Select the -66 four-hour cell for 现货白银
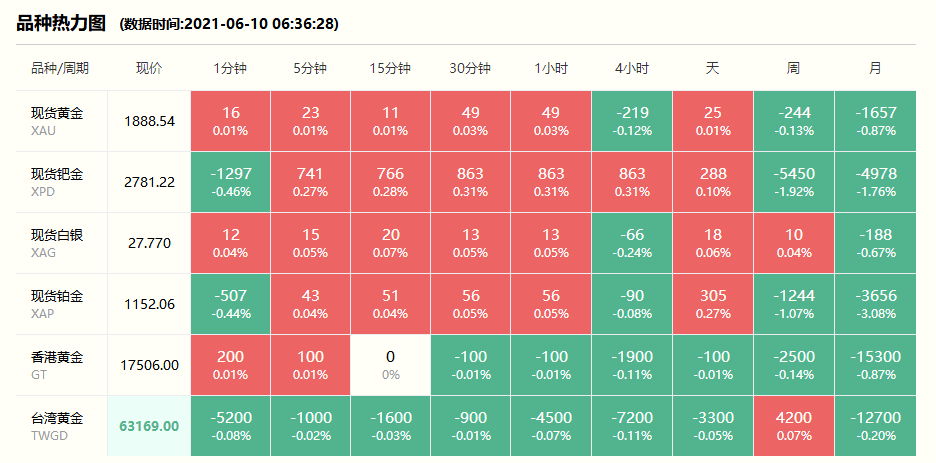This screenshot has height=463, width=936. pyautogui.click(x=632, y=242)
